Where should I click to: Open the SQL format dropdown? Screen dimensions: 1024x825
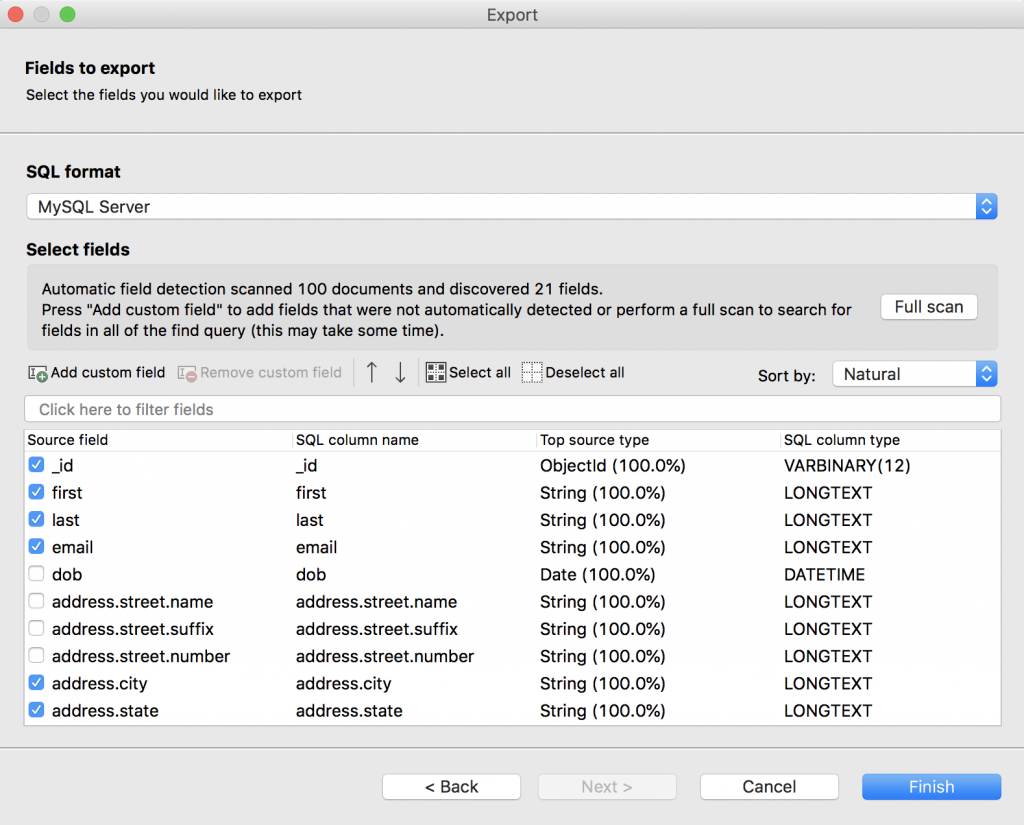pos(511,207)
